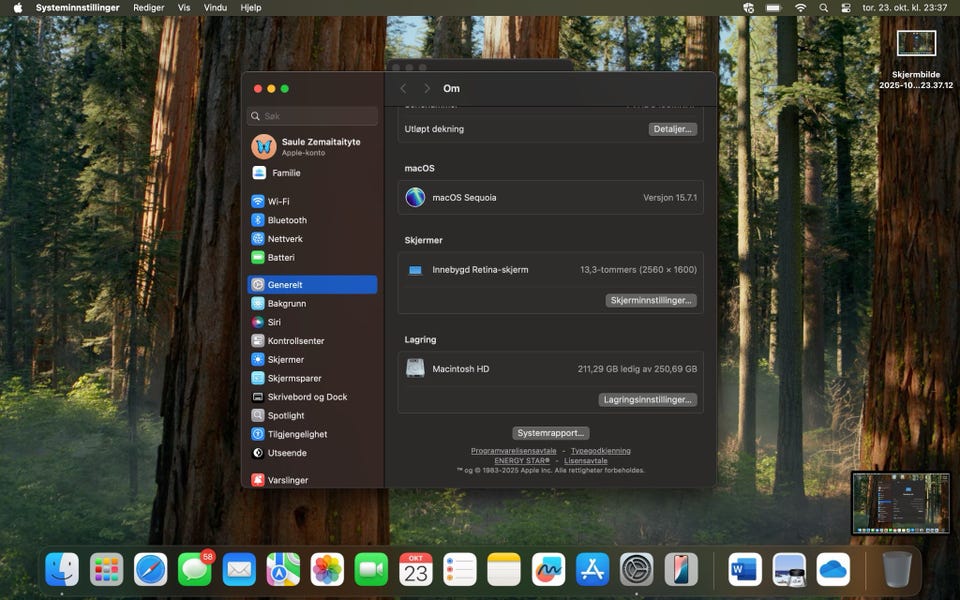
Task: Click the System Settings Dock icon
Action: point(637,569)
